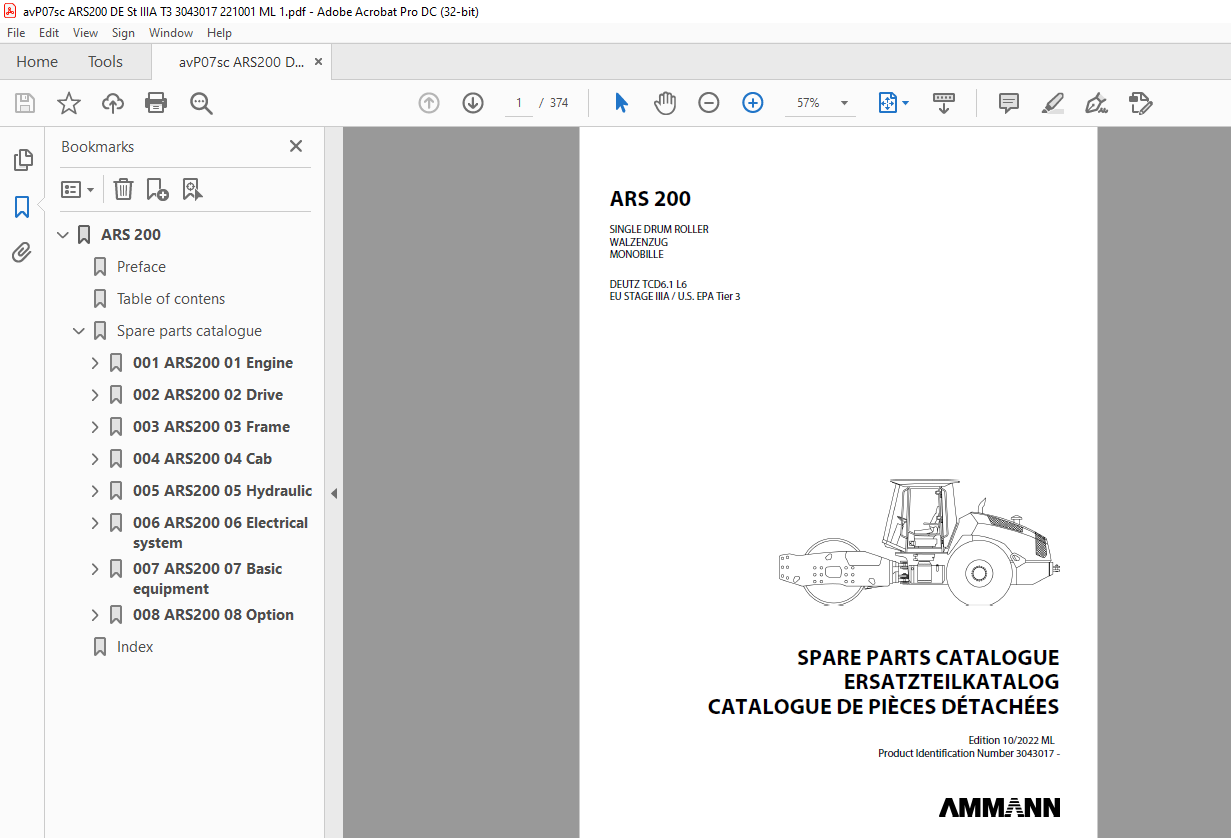The image size is (1231, 838).
Task: Print the document
Action: (x=156, y=103)
